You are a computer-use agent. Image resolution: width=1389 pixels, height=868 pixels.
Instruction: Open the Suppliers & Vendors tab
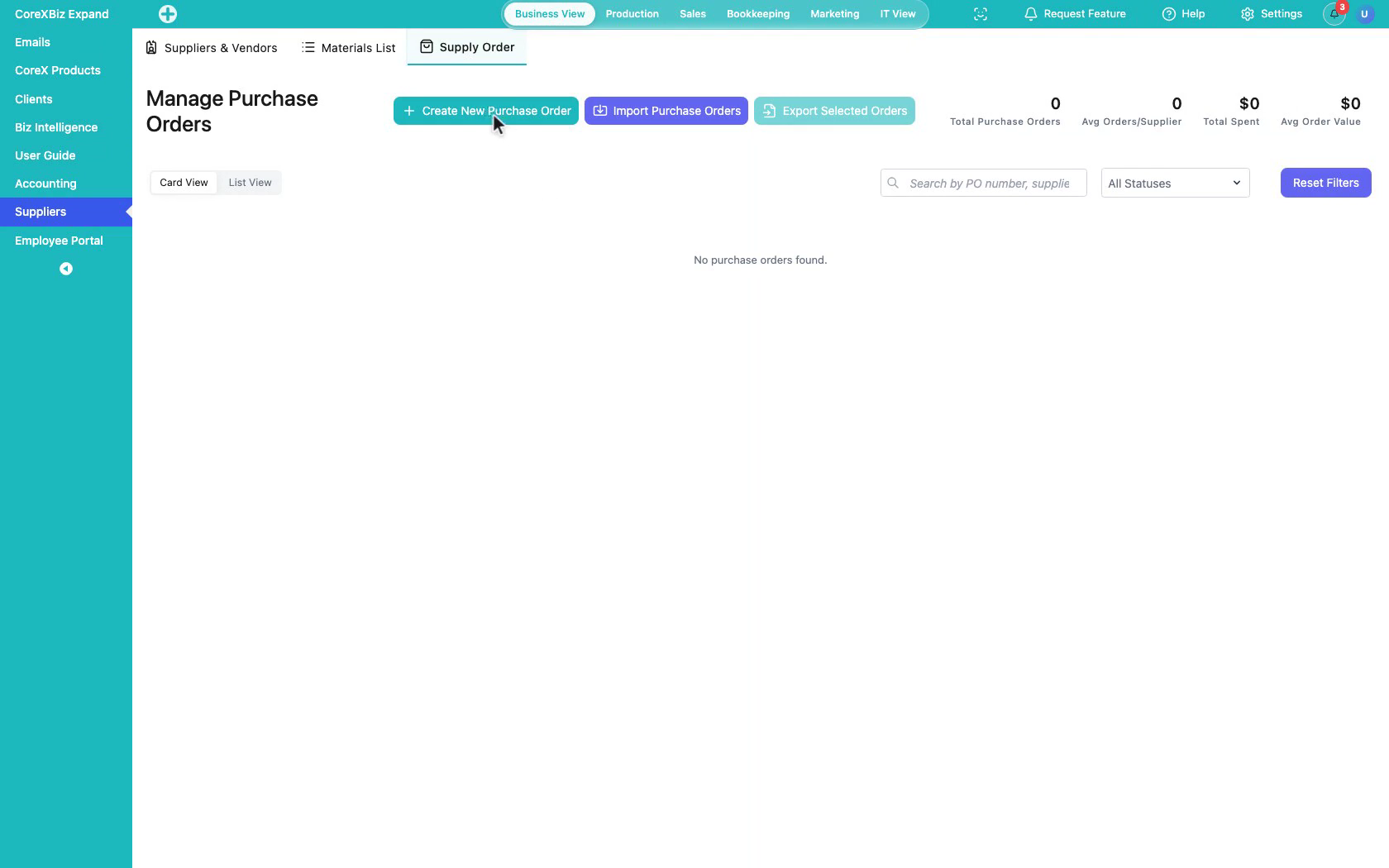coord(212,48)
